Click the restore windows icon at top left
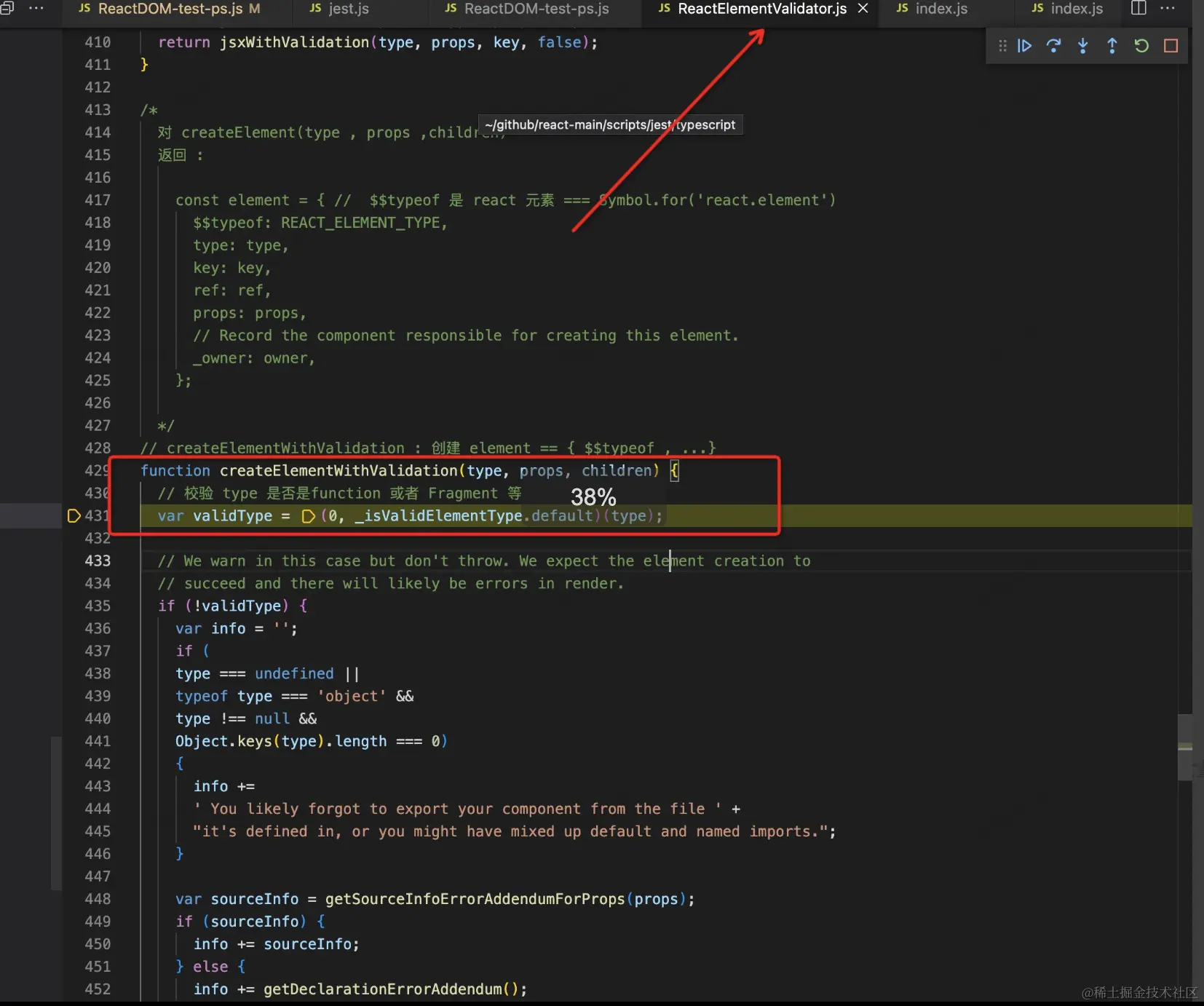Screen dimensions: 1204x1006 pyautogui.click(x=7, y=8)
